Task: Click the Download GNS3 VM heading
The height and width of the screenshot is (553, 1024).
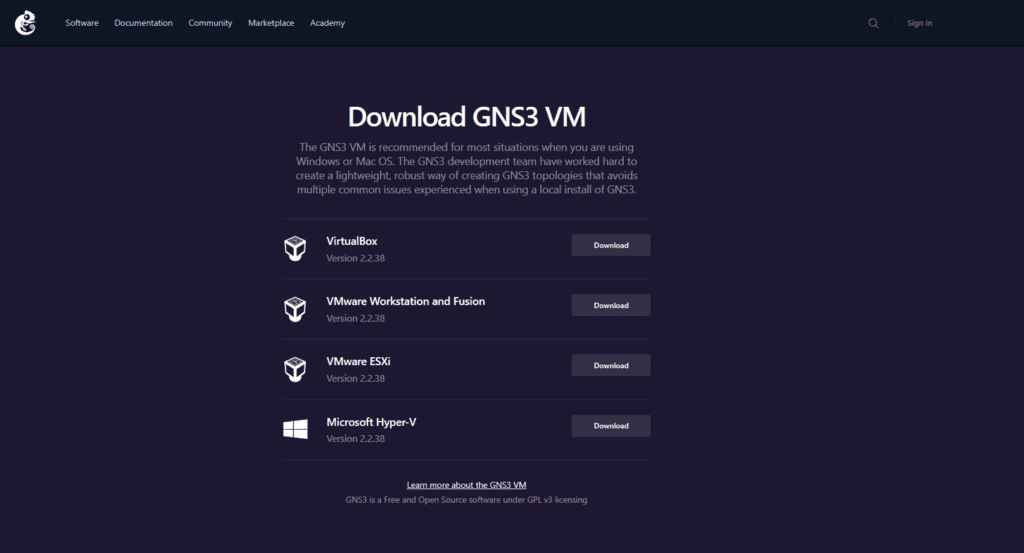Action: (x=466, y=117)
